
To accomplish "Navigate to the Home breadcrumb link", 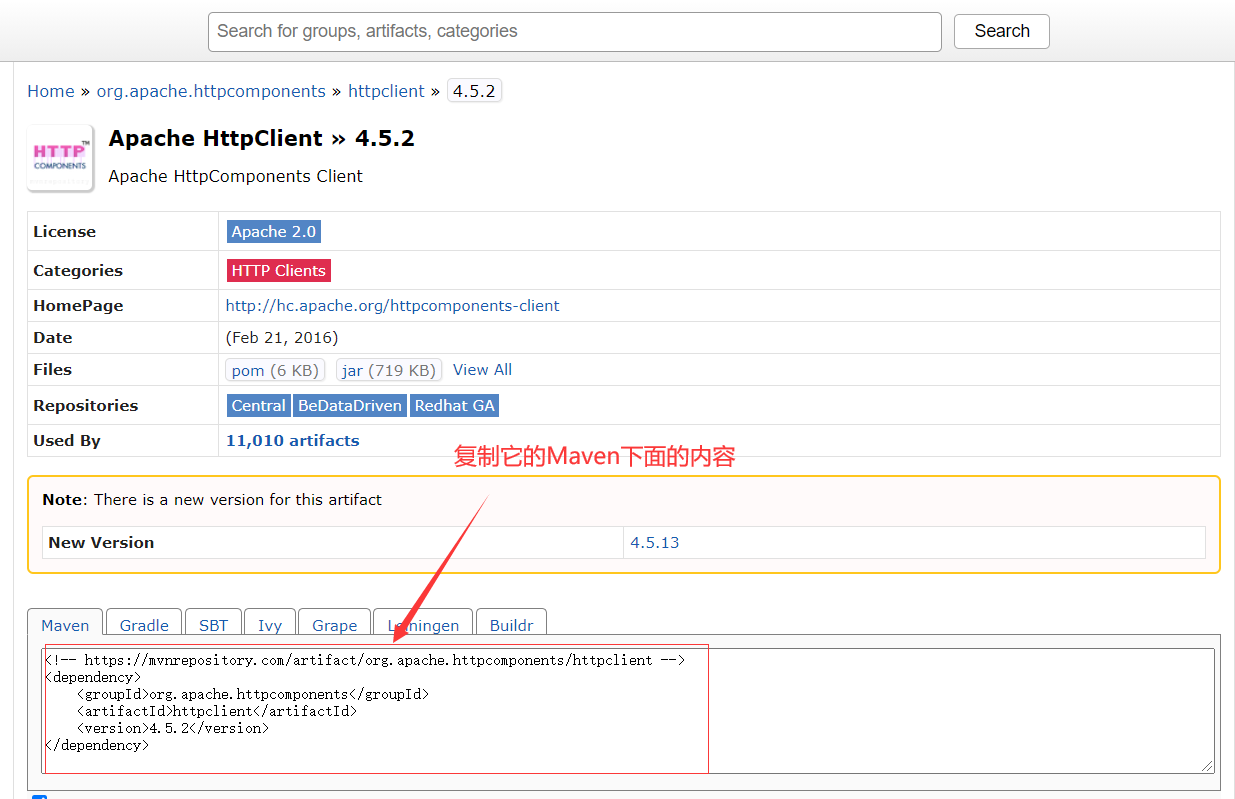I will click(51, 91).
